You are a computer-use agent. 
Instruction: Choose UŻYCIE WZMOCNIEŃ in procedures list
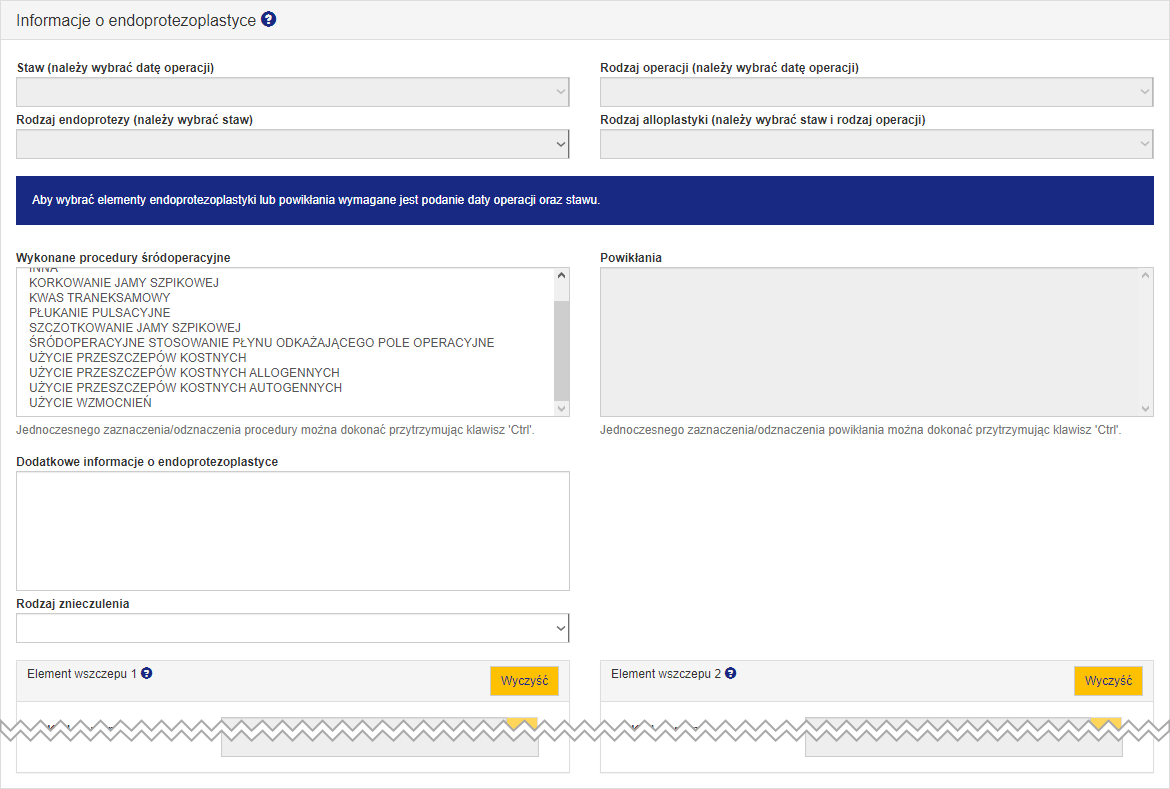90,403
